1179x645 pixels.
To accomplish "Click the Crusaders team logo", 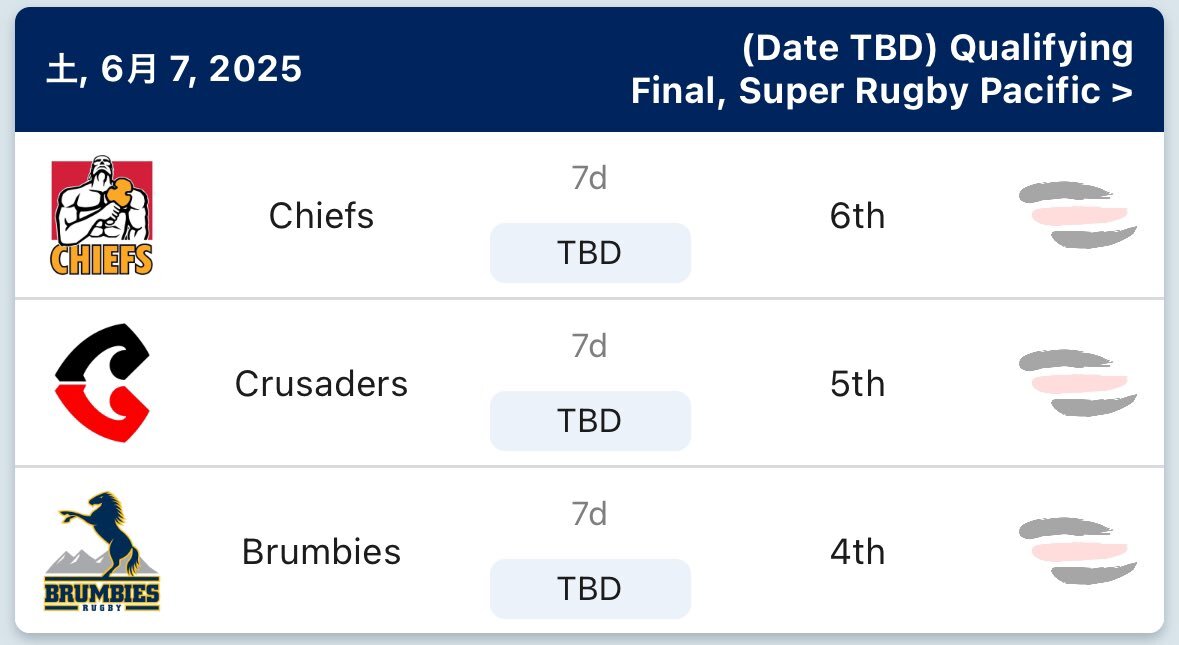I will (102, 383).
